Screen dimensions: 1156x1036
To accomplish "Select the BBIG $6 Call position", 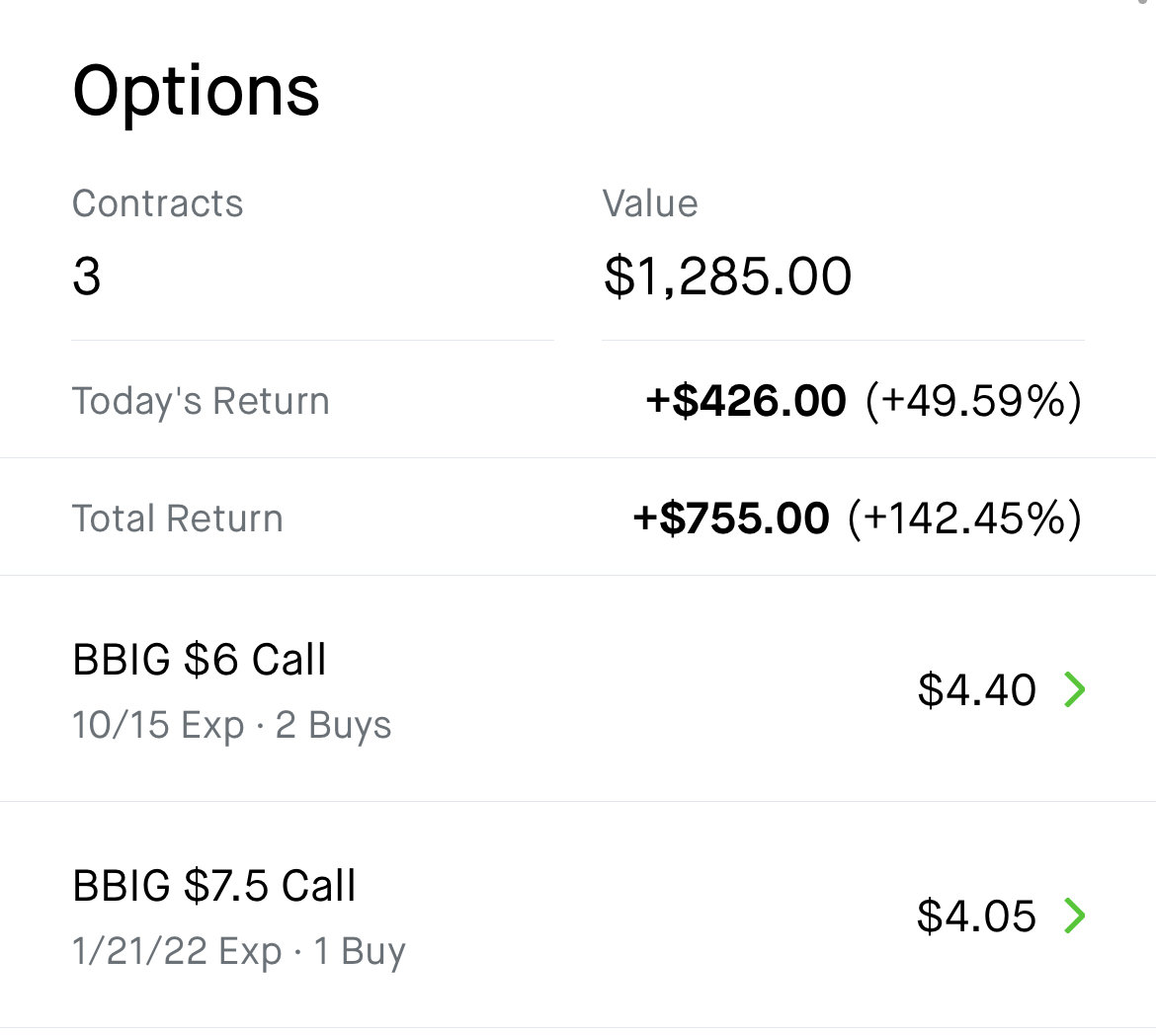I will pos(578,689).
